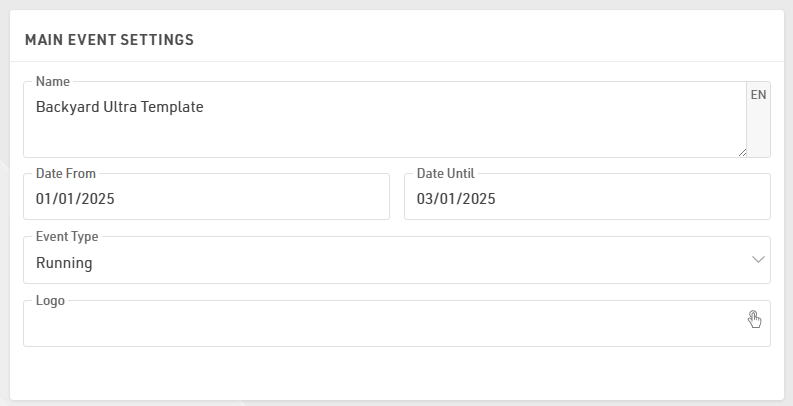Viewport: 793px width, 406px height.
Task: Click the 01/01/2025 date value
Action: [75, 199]
